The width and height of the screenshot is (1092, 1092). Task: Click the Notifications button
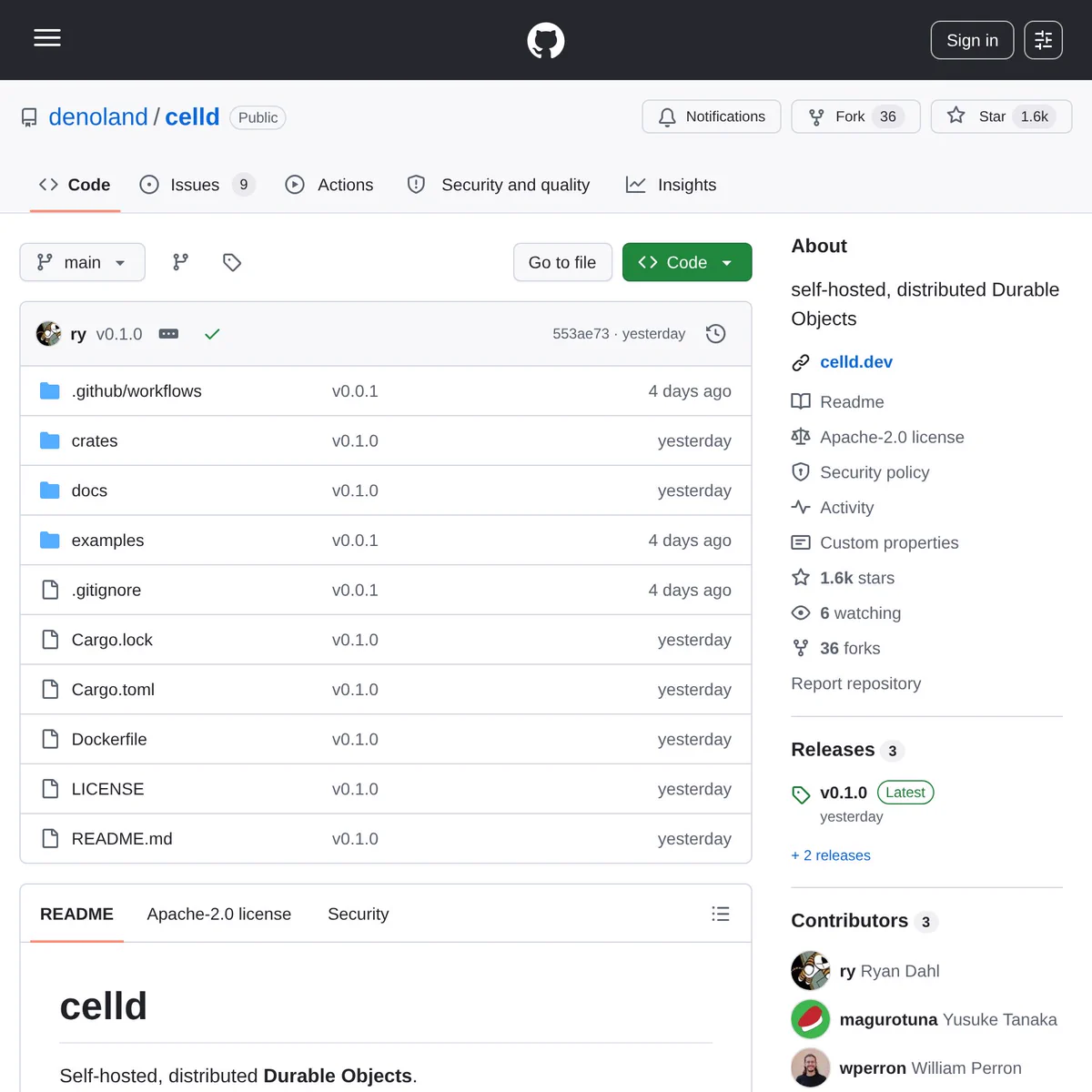(712, 116)
